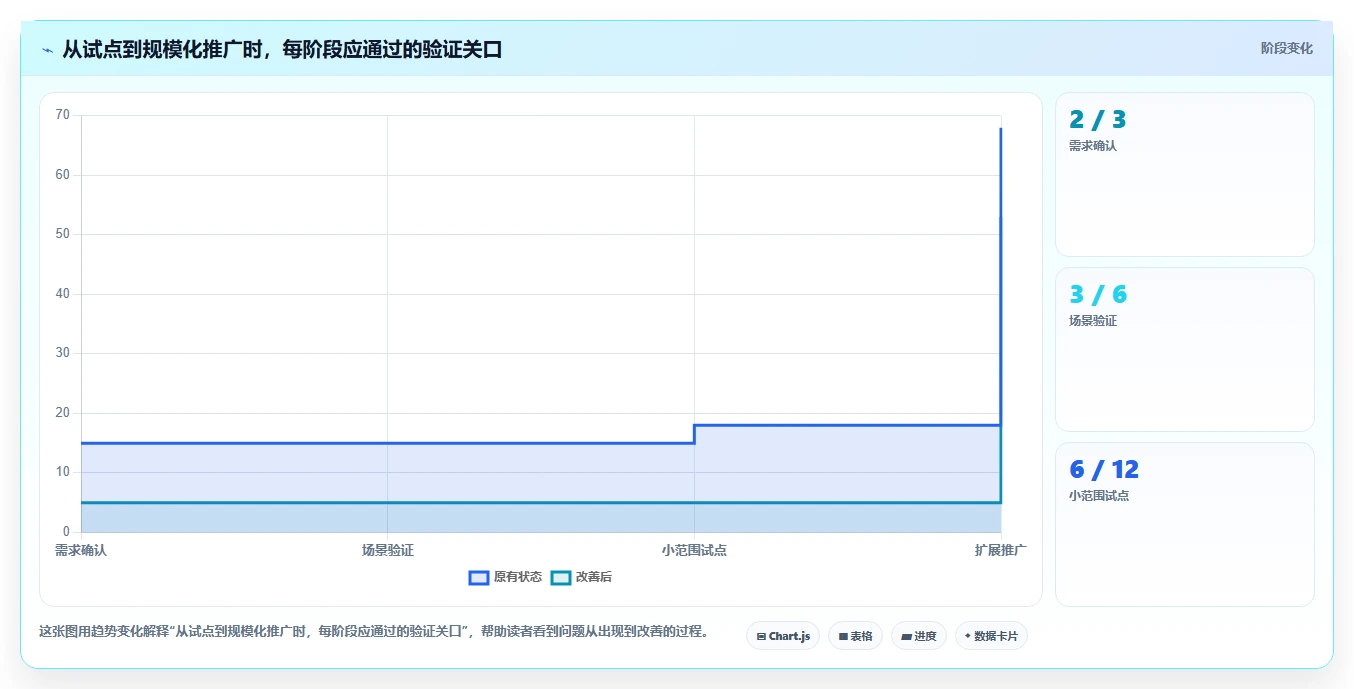Click the icon inside the 进度 tag
The width and height of the screenshot is (1354, 689).
[906, 636]
